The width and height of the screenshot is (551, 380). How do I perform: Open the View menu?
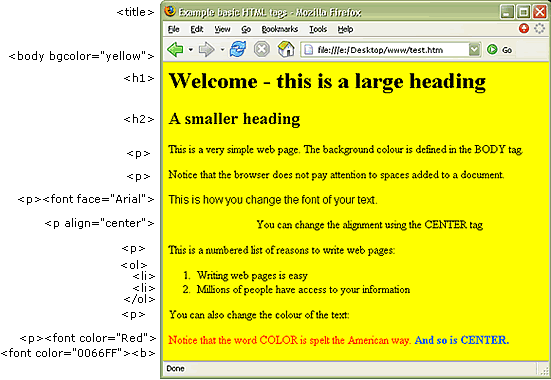point(222,29)
